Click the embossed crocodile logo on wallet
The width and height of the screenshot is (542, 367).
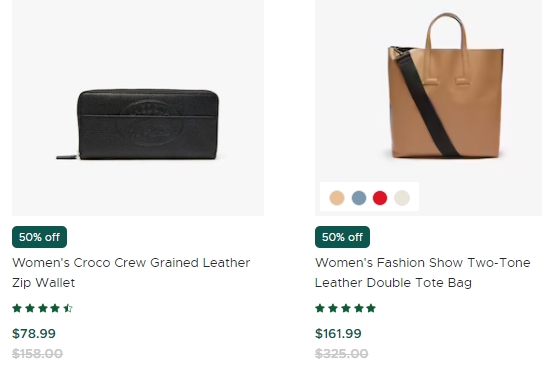click(x=148, y=123)
